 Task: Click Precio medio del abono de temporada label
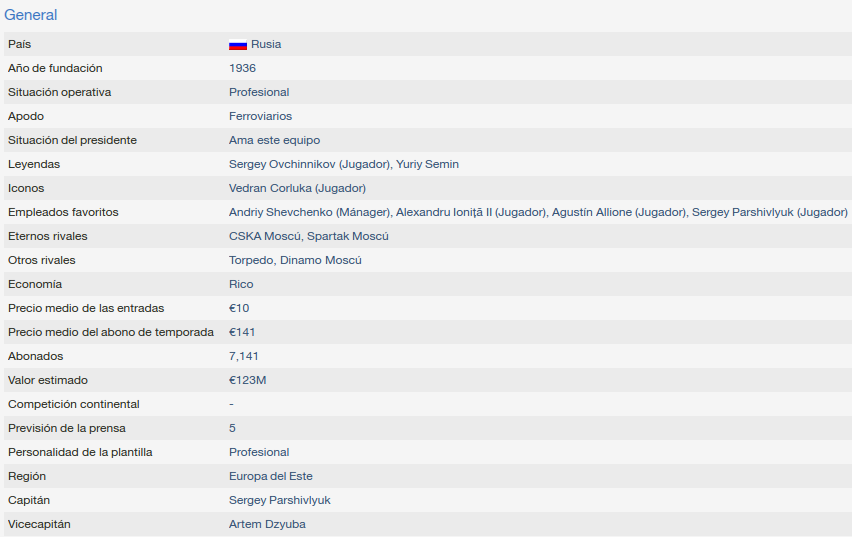111,332
